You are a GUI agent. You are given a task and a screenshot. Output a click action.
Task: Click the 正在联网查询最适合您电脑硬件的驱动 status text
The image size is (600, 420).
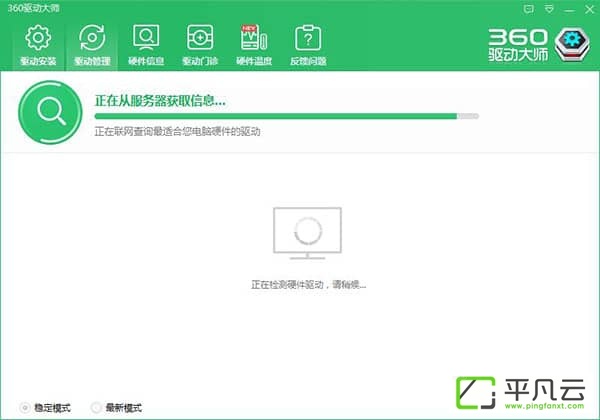(x=177, y=132)
